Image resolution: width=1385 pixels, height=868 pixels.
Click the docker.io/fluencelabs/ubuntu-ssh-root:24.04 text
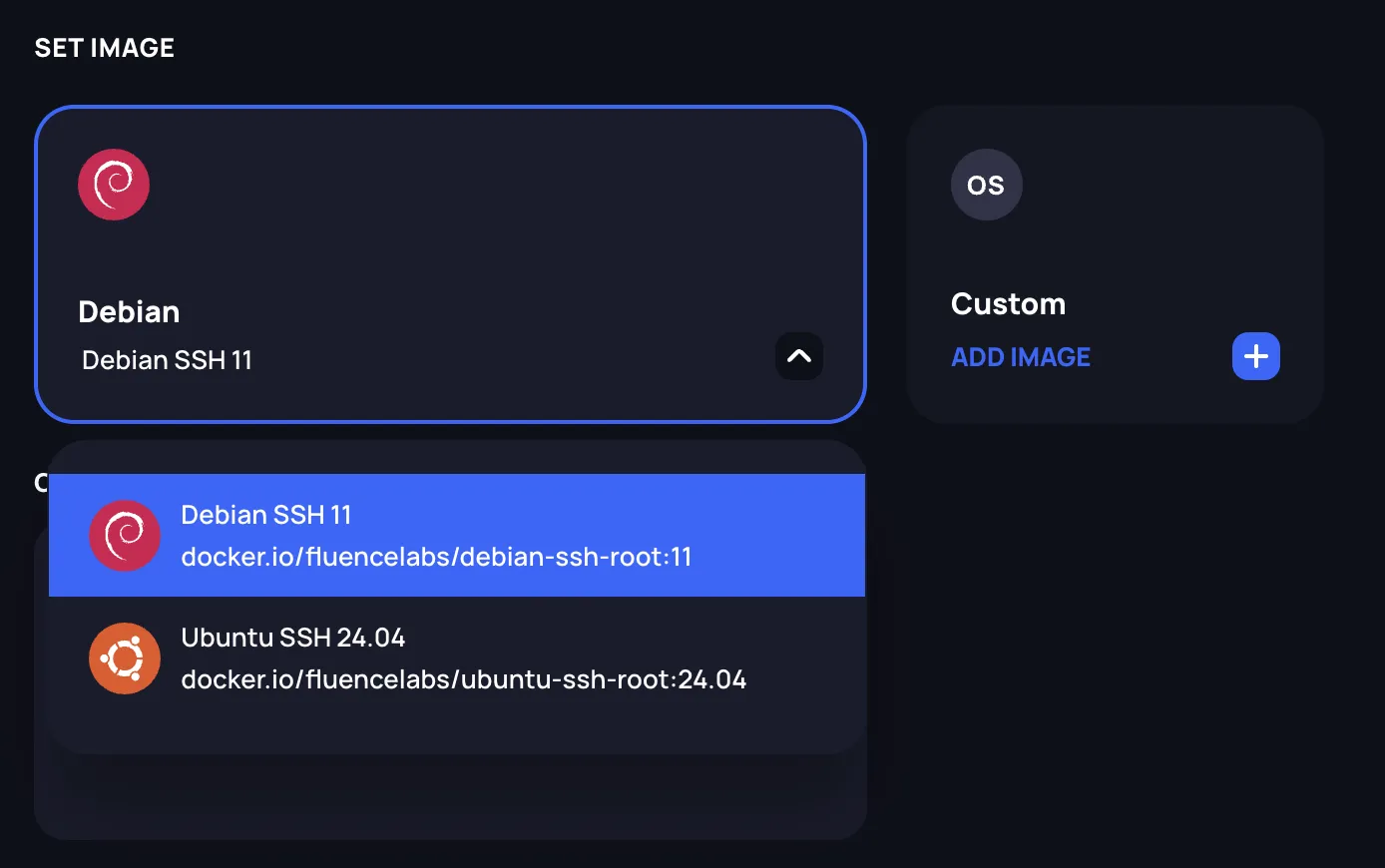[x=463, y=679]
